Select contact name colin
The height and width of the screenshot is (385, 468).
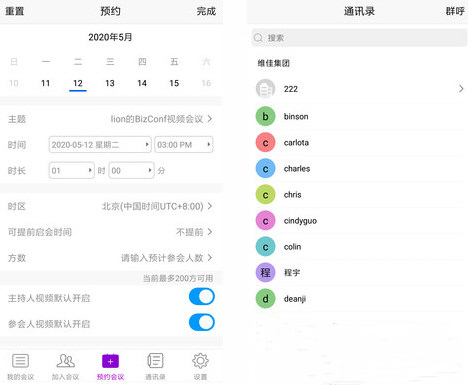pos(292,247)
